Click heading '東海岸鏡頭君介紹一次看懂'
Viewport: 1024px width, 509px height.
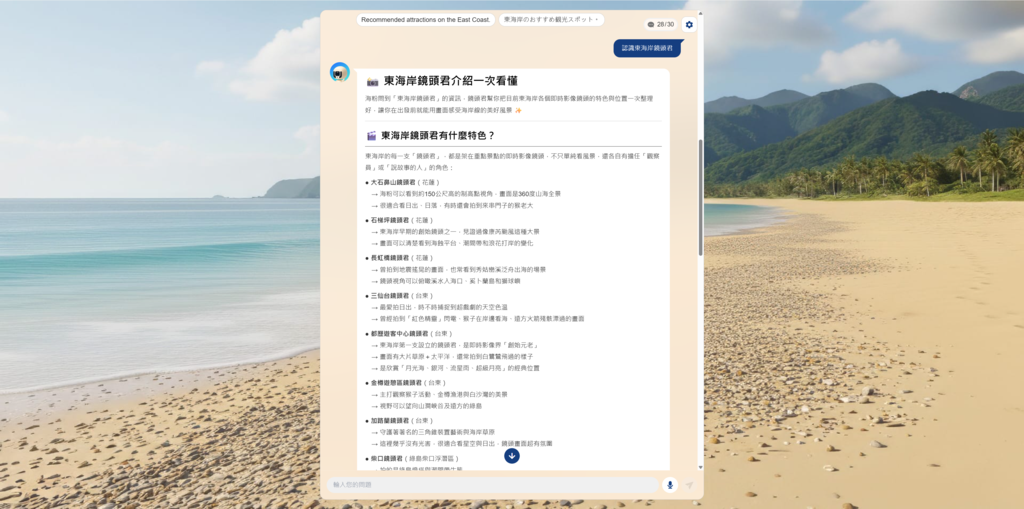451,82
